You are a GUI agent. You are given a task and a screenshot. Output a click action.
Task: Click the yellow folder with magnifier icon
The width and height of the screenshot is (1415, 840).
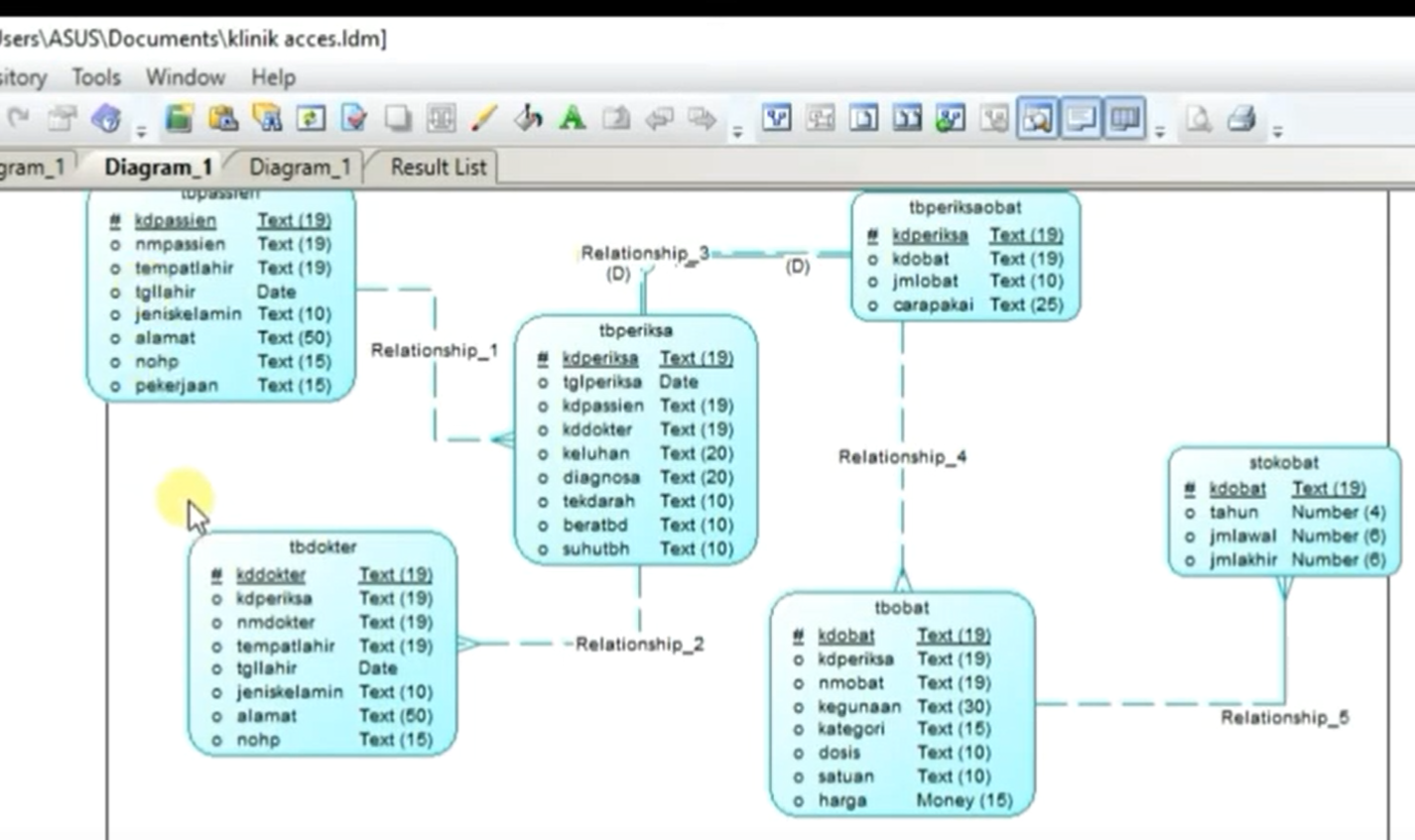click(x=267, y=119)
